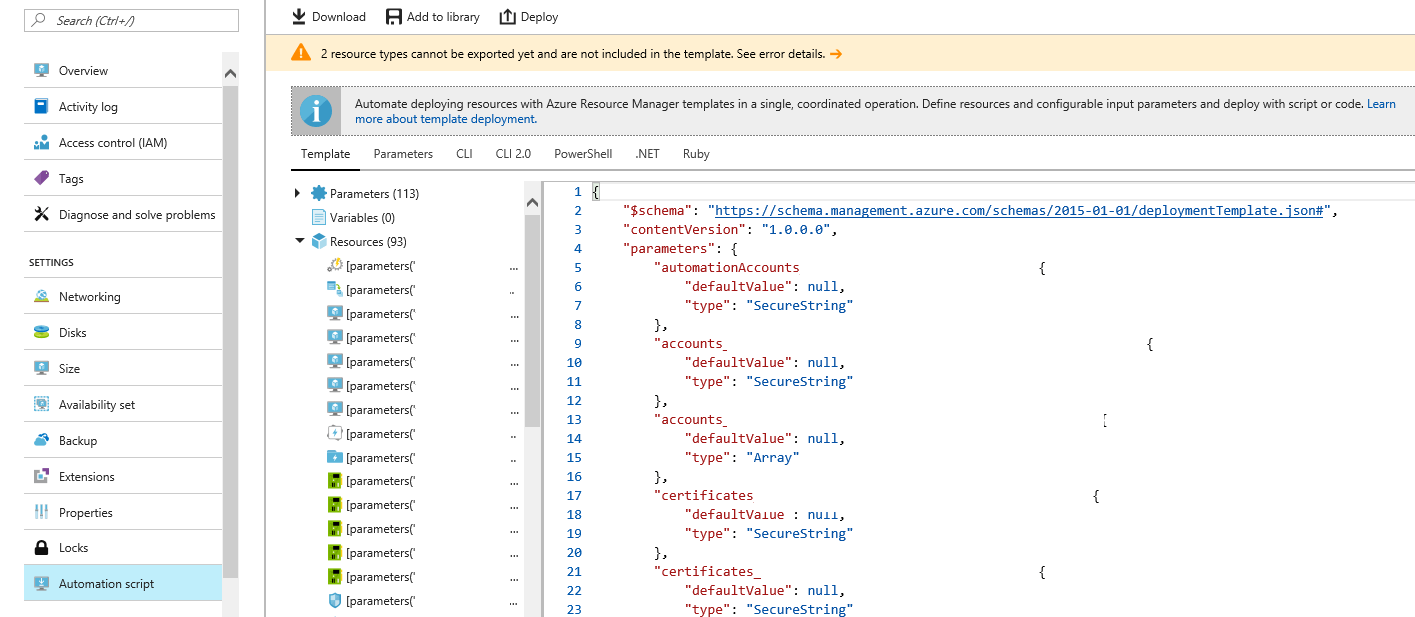This screenshot has height=617, width=1415.
Task: Select resource with lightning bolt icon
Action: coord(335,433)
